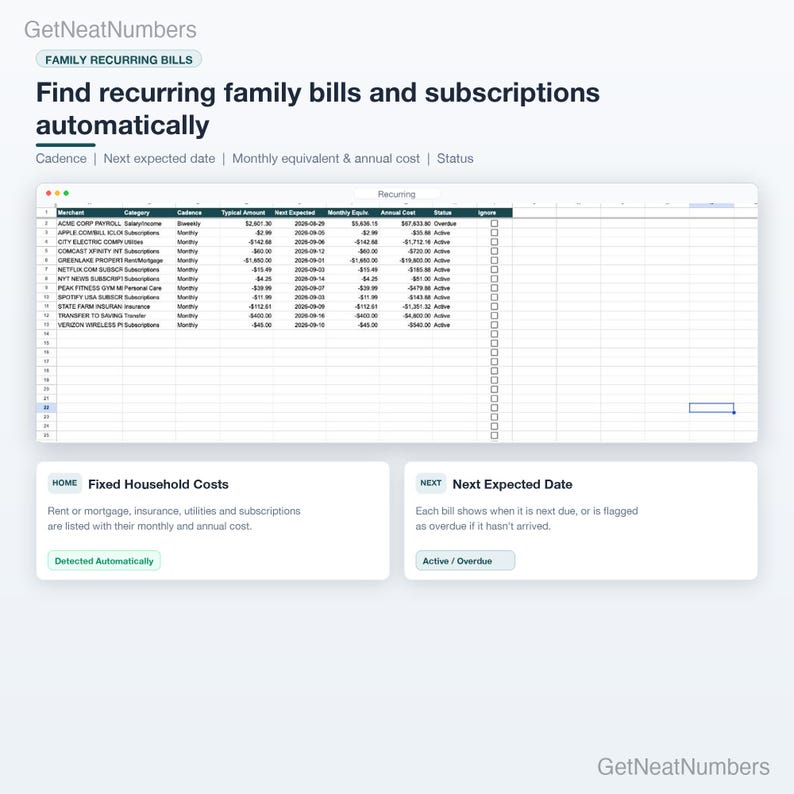Click the green maximize window dot

tap(66, 193)
